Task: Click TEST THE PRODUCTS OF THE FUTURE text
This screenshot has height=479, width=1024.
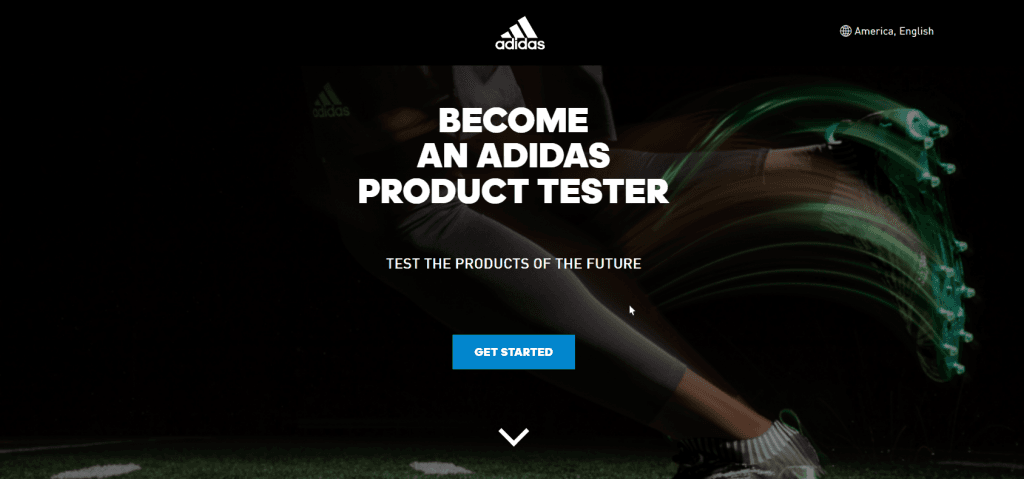Action: (x=513, y=264)
